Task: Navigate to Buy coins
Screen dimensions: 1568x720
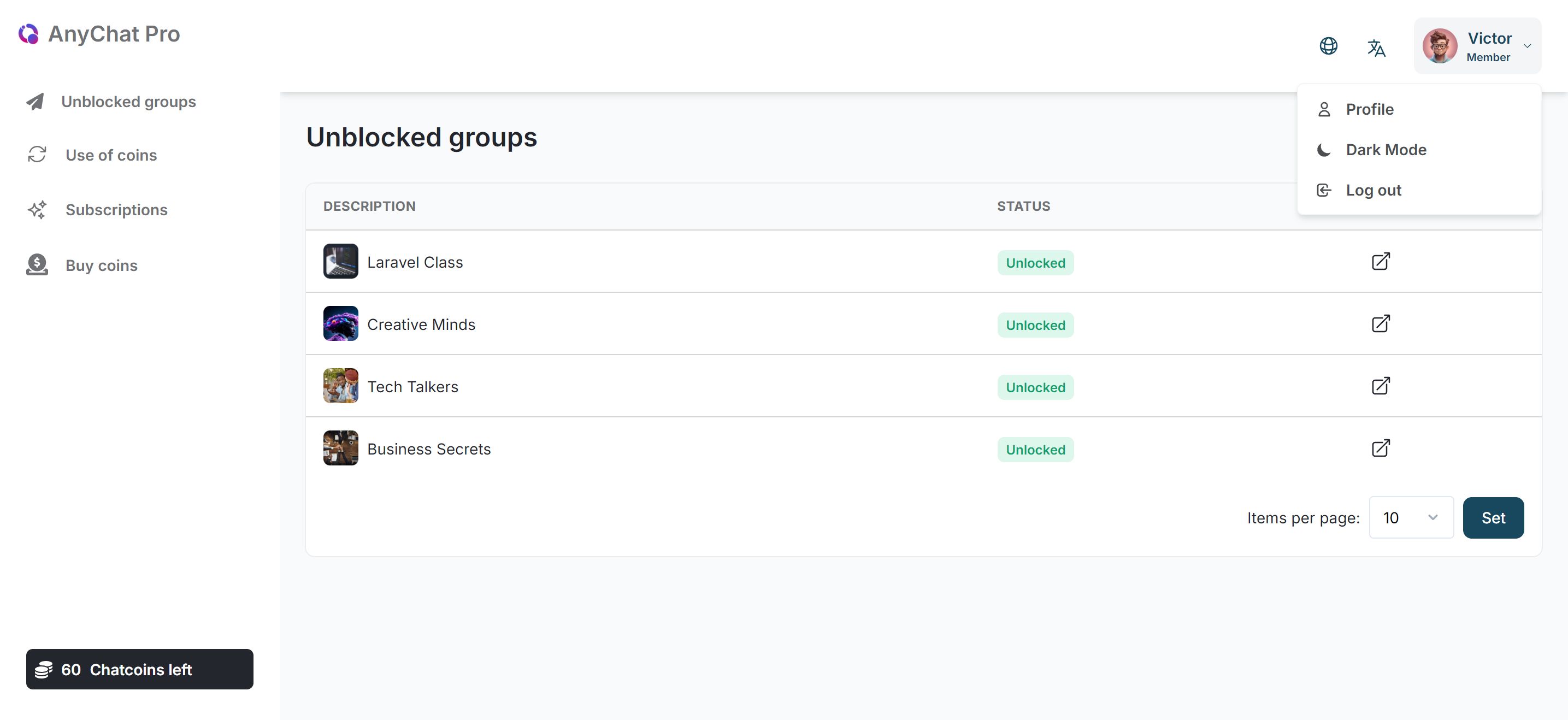Action: 101,265
